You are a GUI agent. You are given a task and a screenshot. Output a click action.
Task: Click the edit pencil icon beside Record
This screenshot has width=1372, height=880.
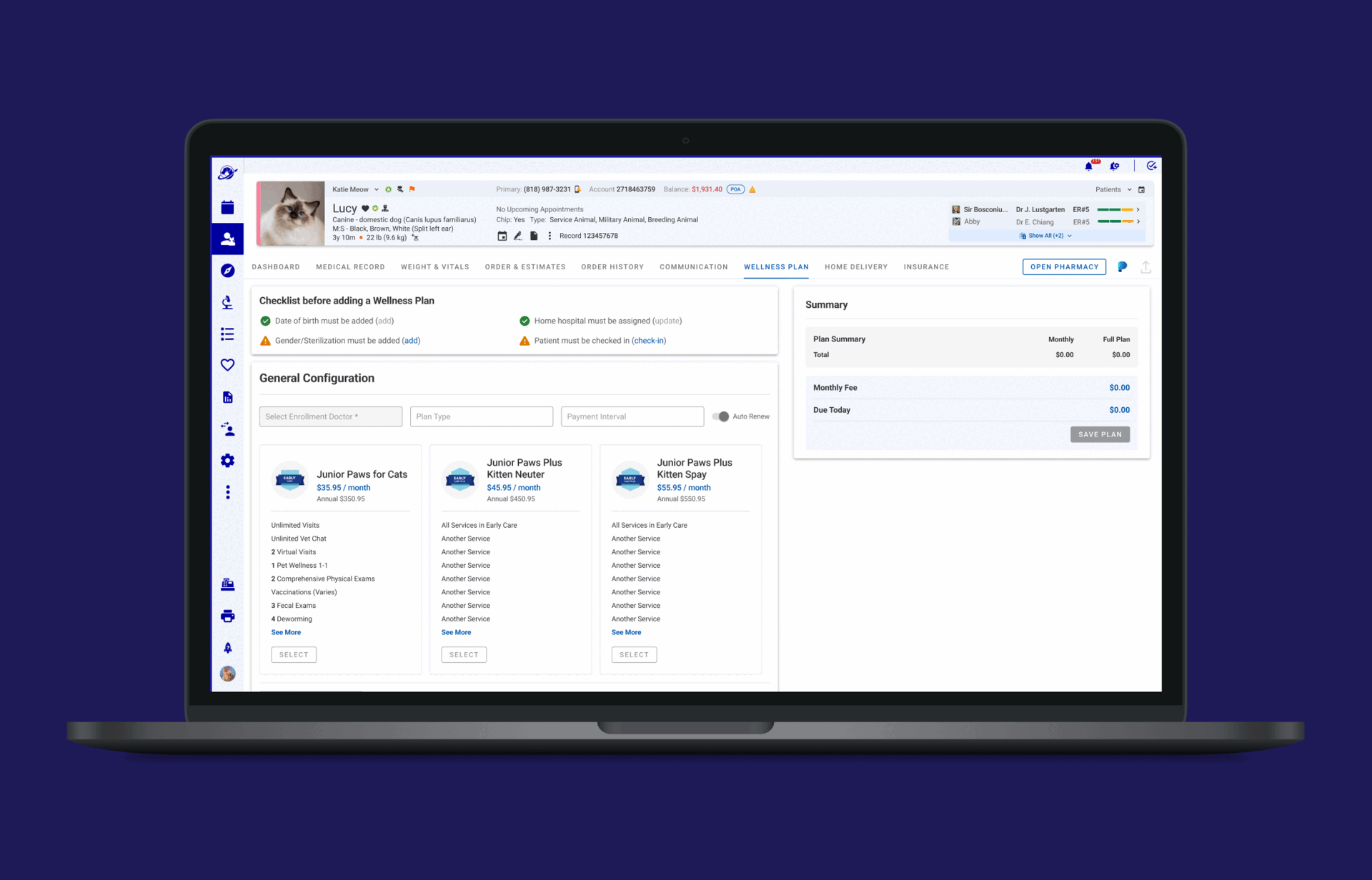coord(518,236)
